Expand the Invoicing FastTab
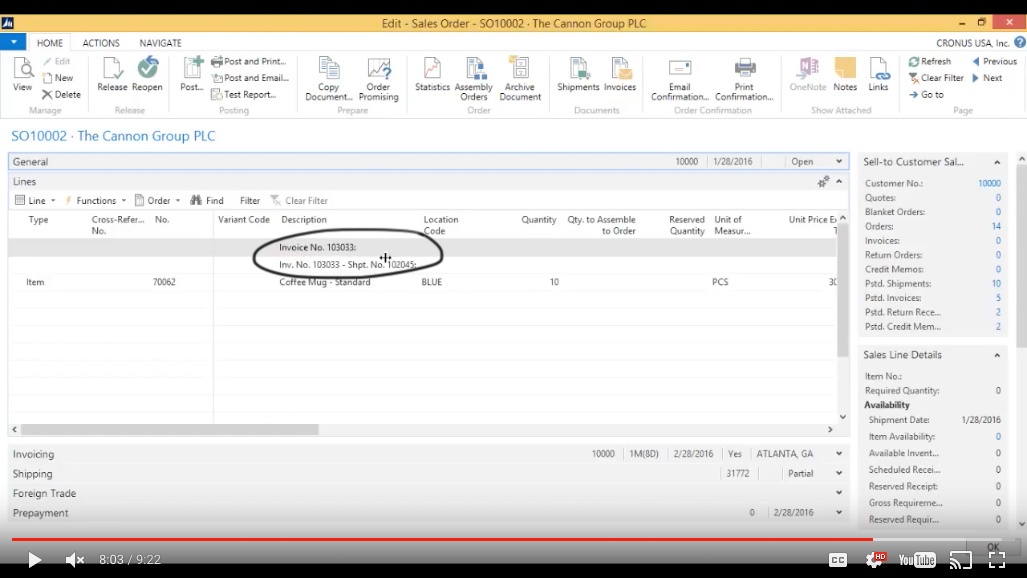 click(838, 453)
